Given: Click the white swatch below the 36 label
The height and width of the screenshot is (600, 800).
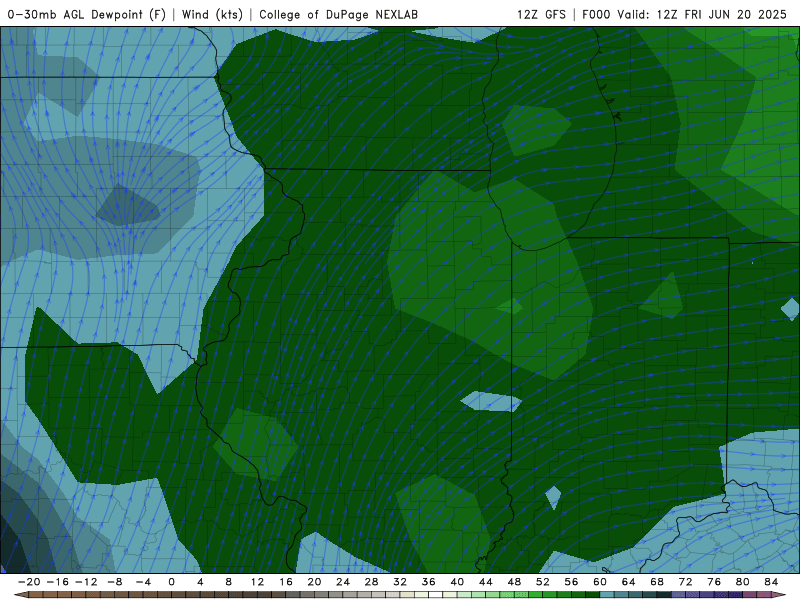Looking at the screenshot, I should (x=436, y=595).
